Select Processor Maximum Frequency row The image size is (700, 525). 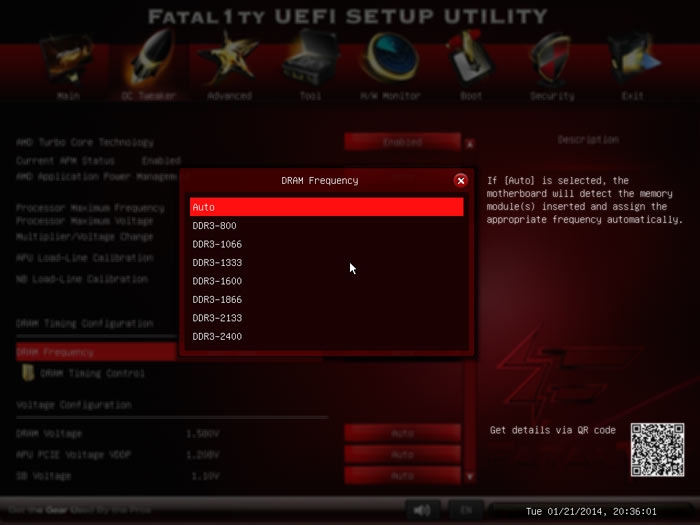pos(90,208)
